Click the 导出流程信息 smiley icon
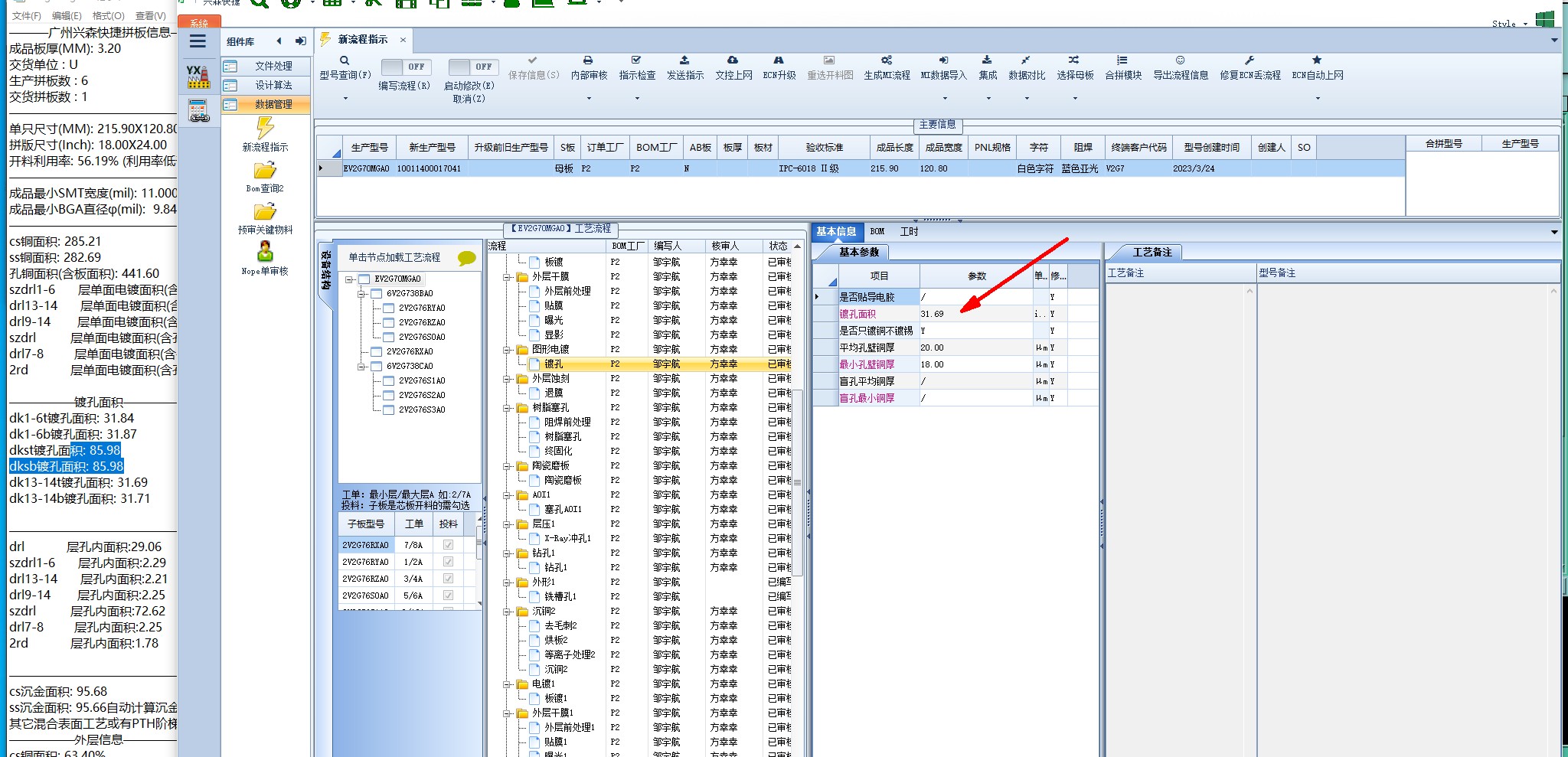 (x=1181, y=60)
